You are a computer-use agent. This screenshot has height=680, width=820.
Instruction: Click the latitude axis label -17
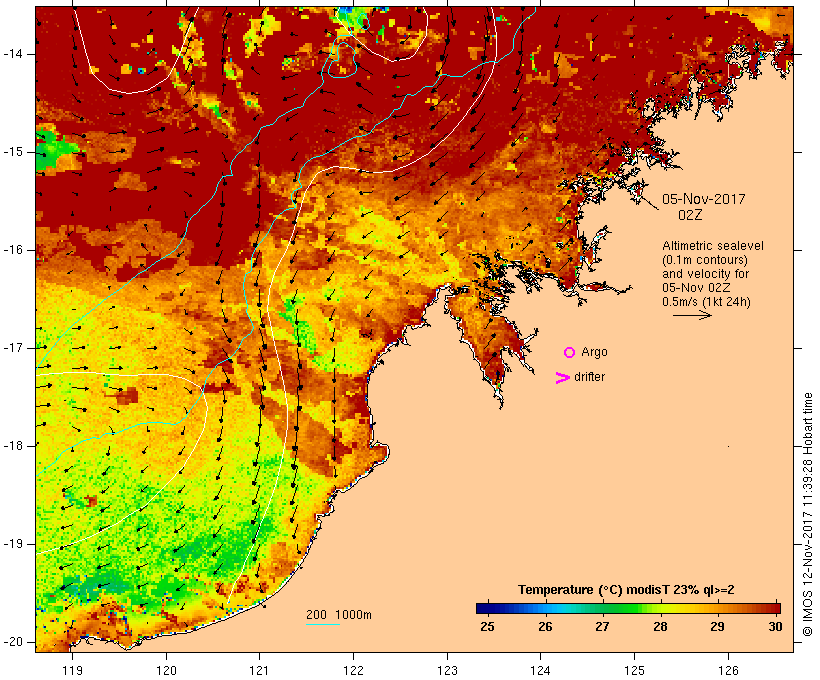click(x=13, y=348)
